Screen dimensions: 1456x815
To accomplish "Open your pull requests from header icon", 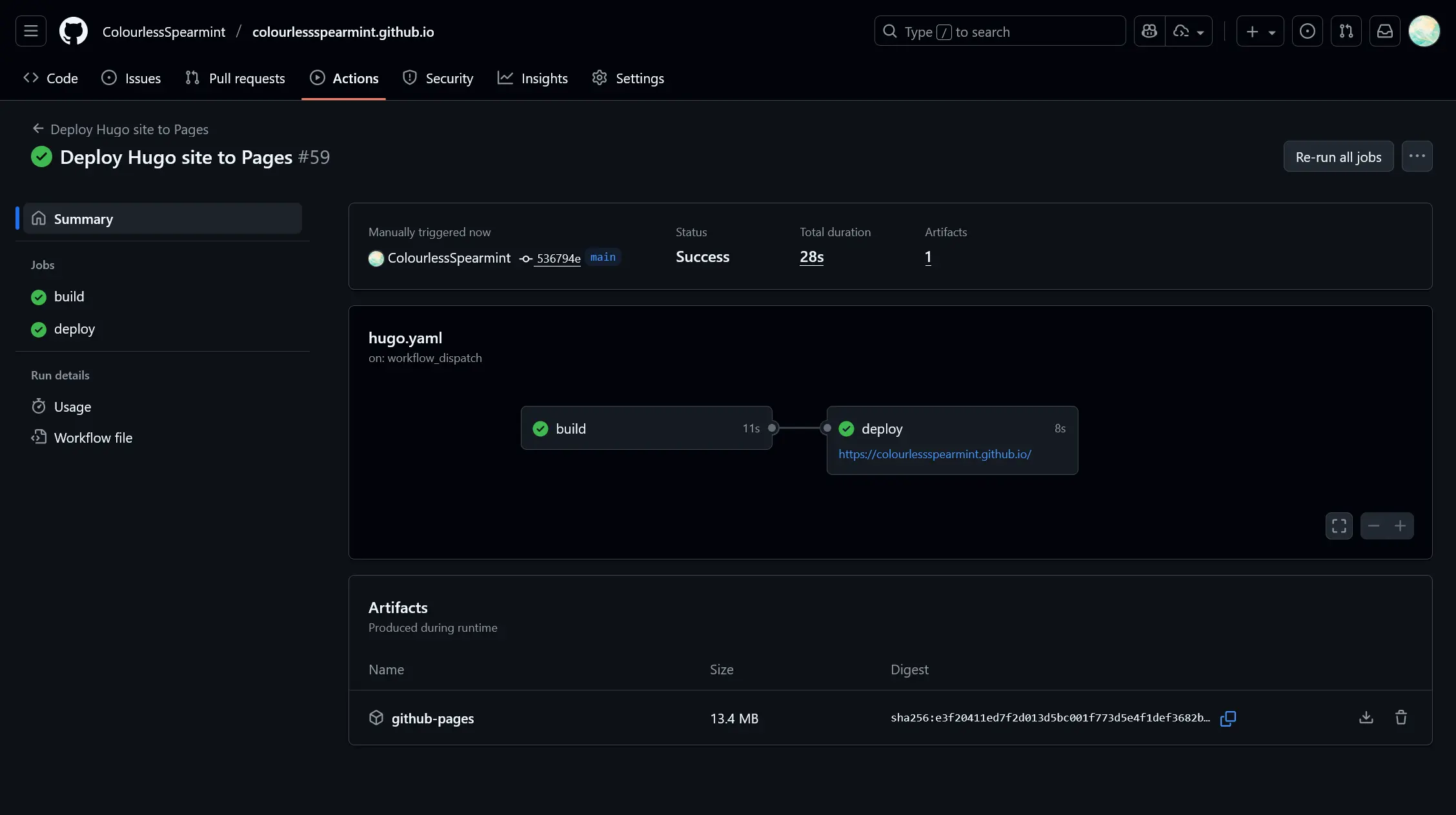I will click(1346, 31).
